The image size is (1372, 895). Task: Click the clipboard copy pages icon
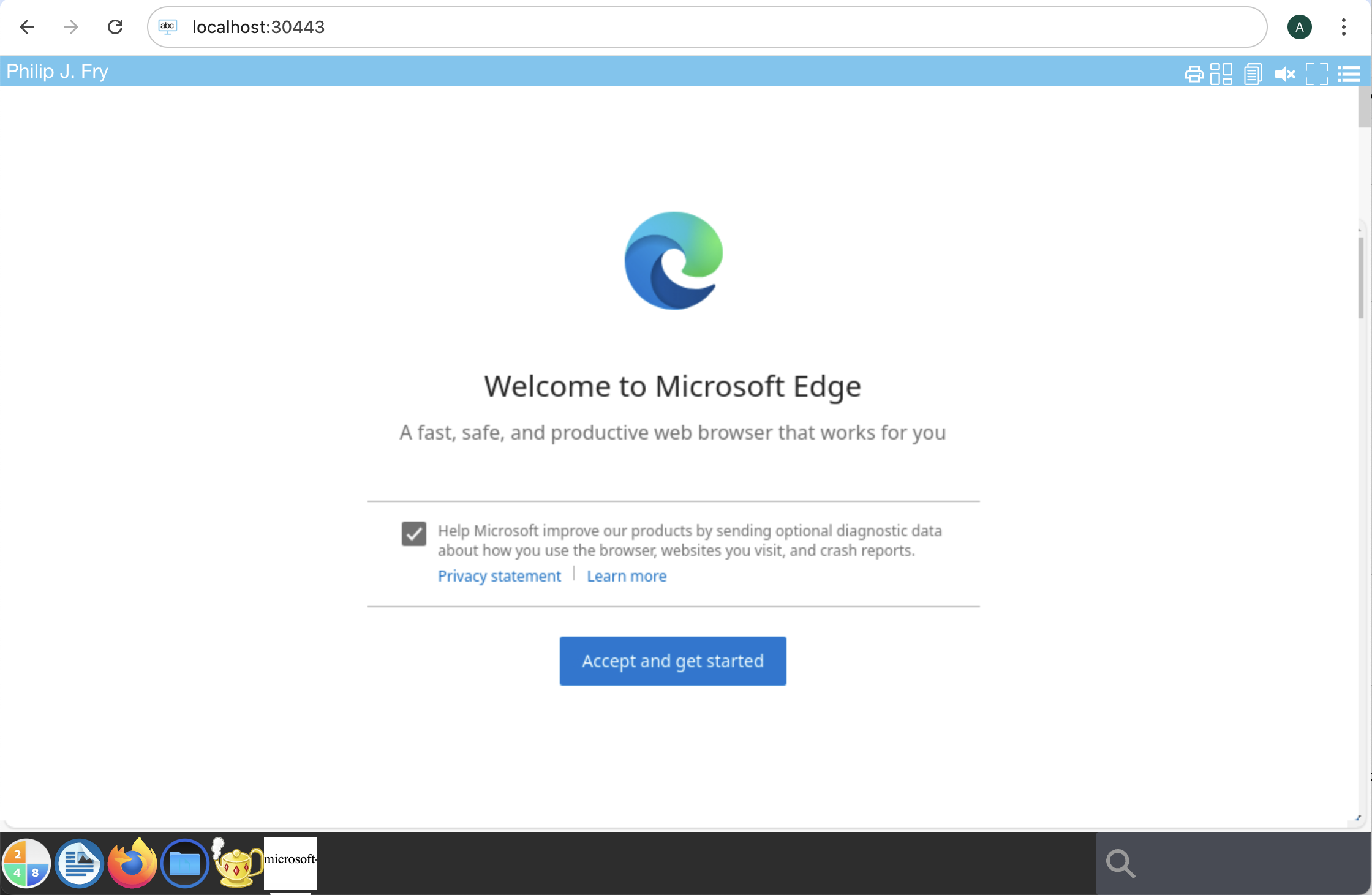[1253, 74]
